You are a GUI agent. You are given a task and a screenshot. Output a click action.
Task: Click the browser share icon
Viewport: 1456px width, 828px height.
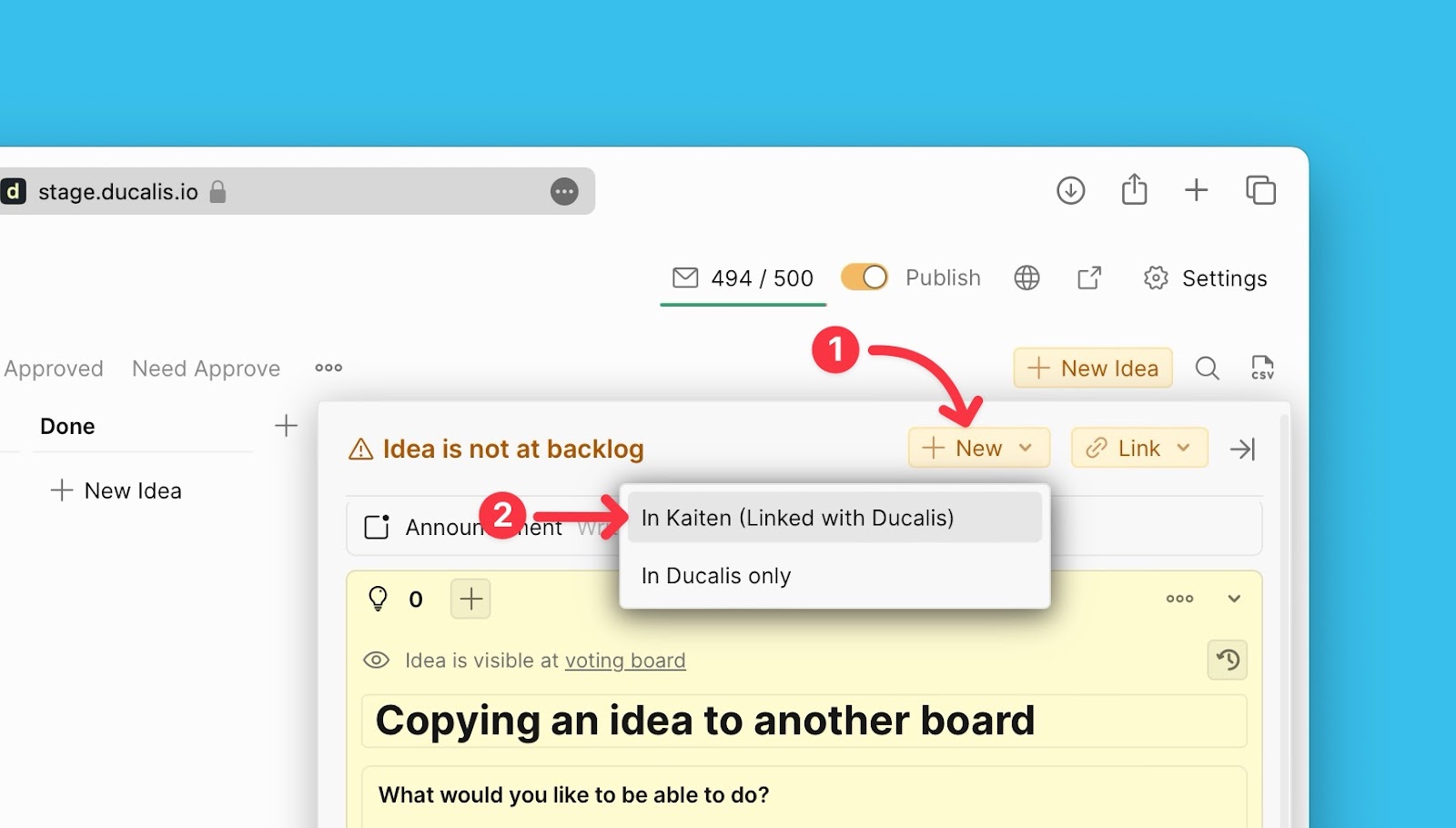(1134, 190)
